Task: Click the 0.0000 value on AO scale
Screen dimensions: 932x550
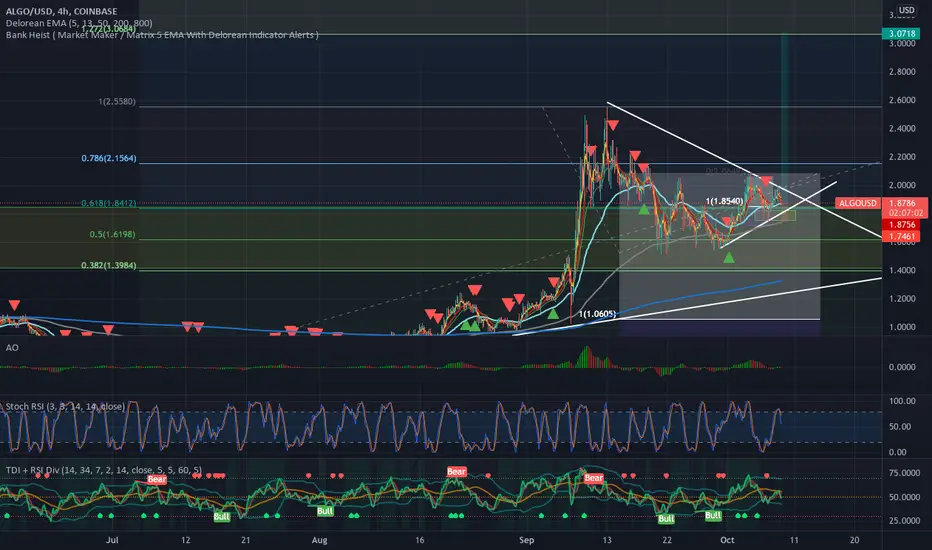Action: click(x=902, y=367)
